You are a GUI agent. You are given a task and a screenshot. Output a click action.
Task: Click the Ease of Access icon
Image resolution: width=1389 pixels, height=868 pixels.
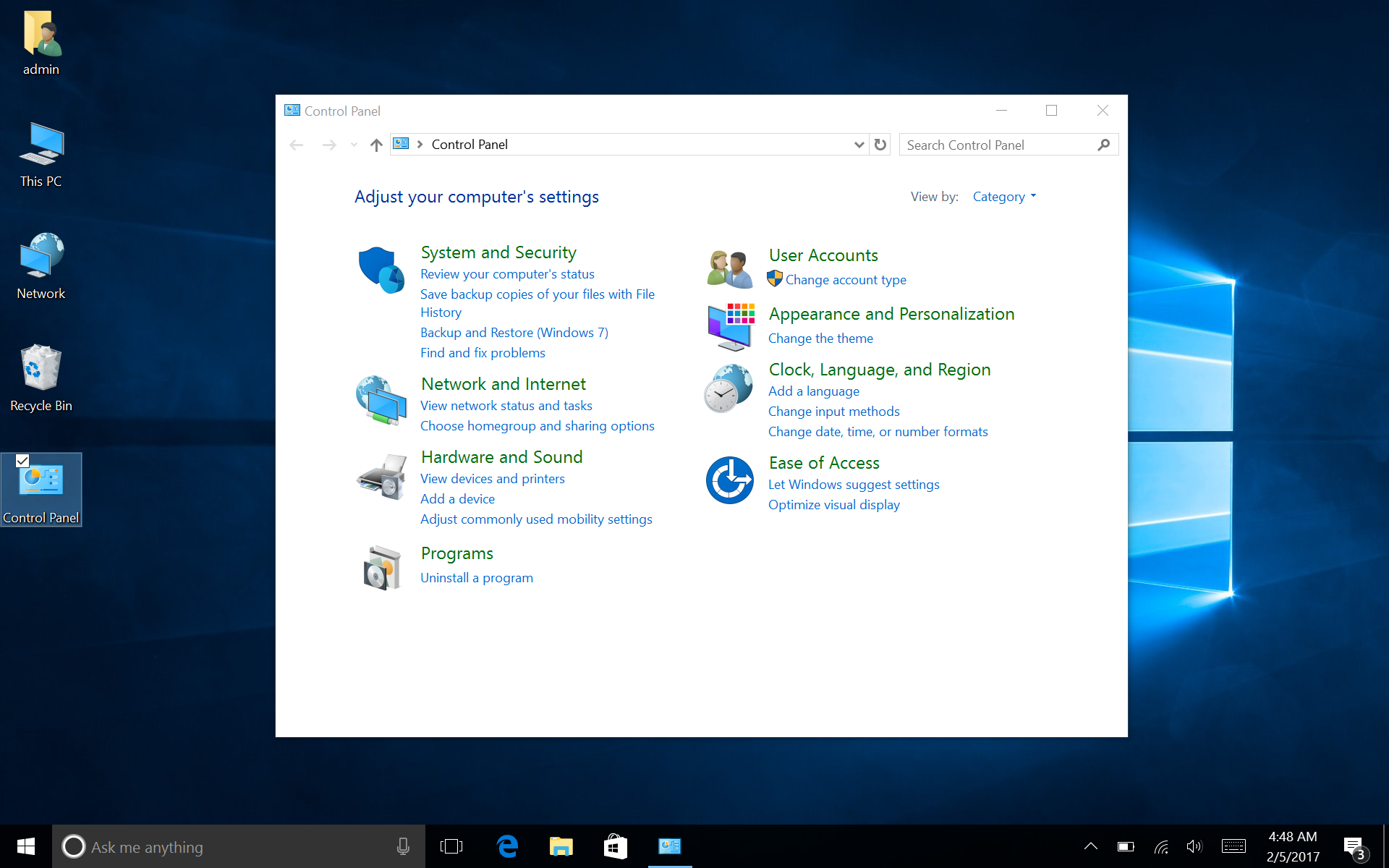point(729,480)
